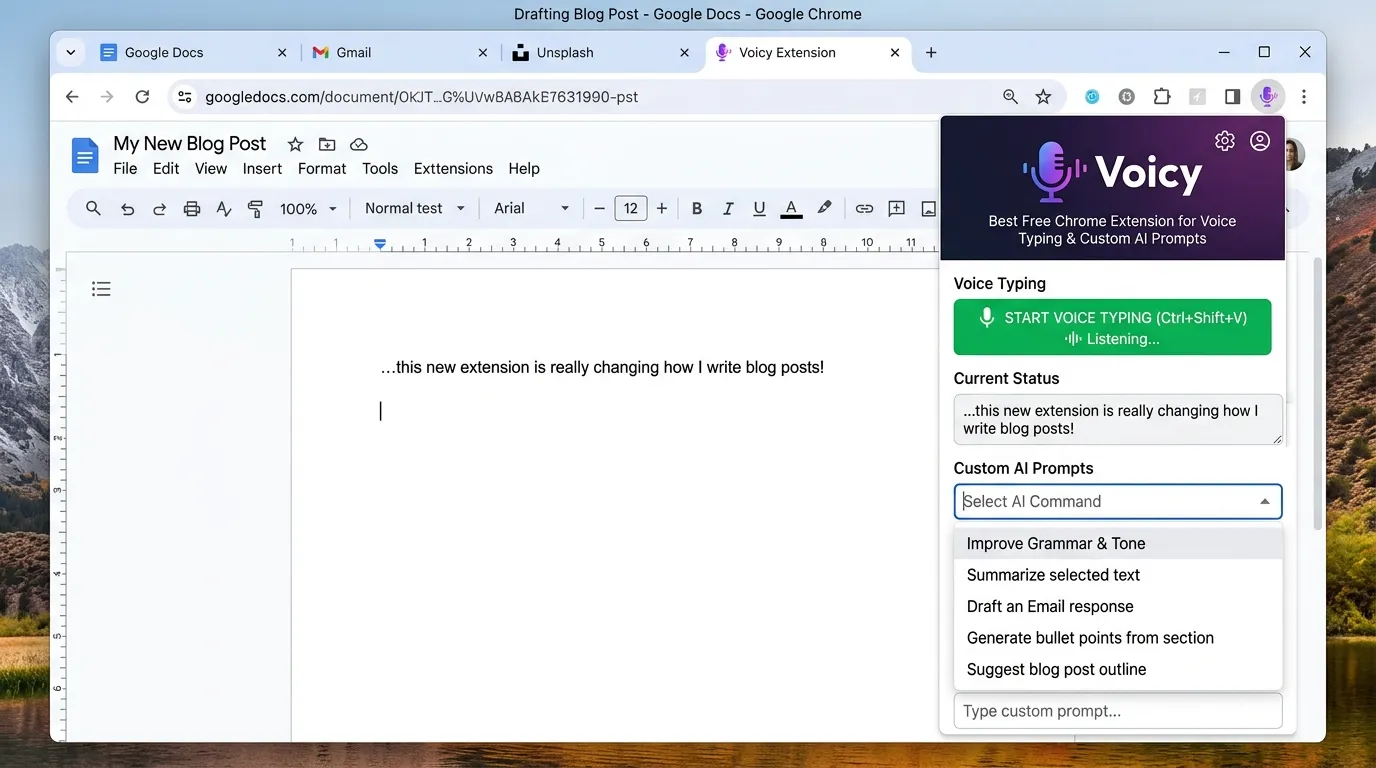Click the Voicy microphone extension icon
Viewport: 1376px width, 768px height.
[x=1267, y=97]
